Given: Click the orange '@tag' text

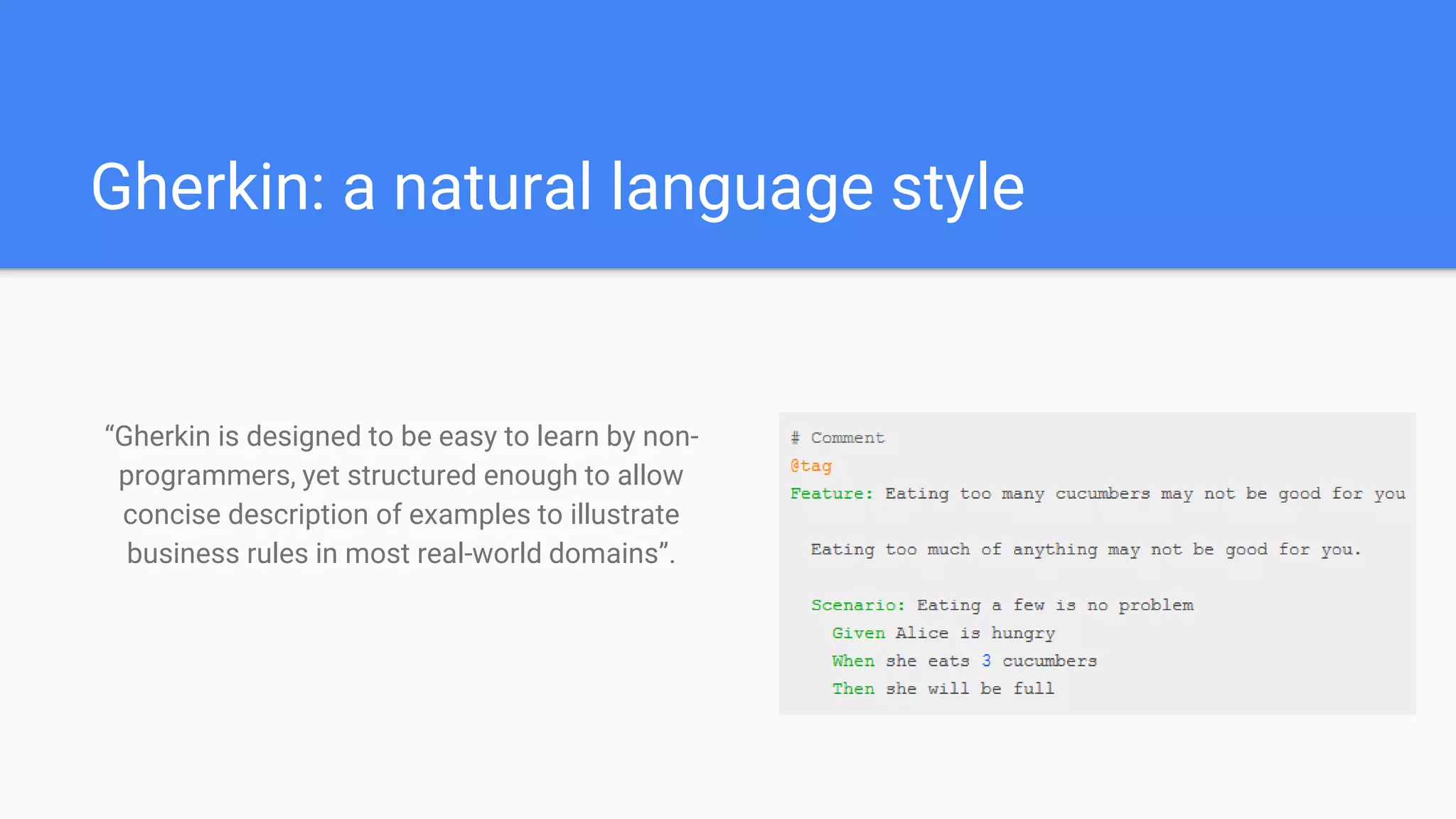Looking at the screenshot, I should [x=810, y=466].
